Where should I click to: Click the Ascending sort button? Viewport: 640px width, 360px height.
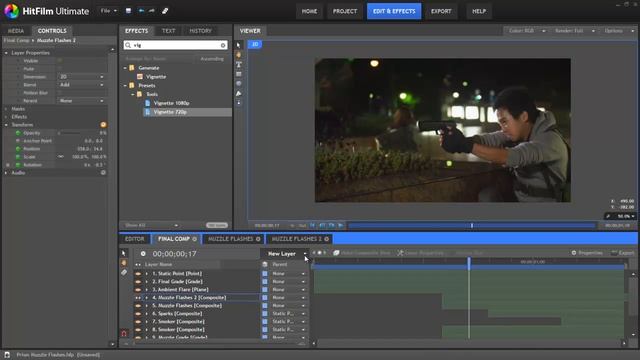[x=212, y=59]
